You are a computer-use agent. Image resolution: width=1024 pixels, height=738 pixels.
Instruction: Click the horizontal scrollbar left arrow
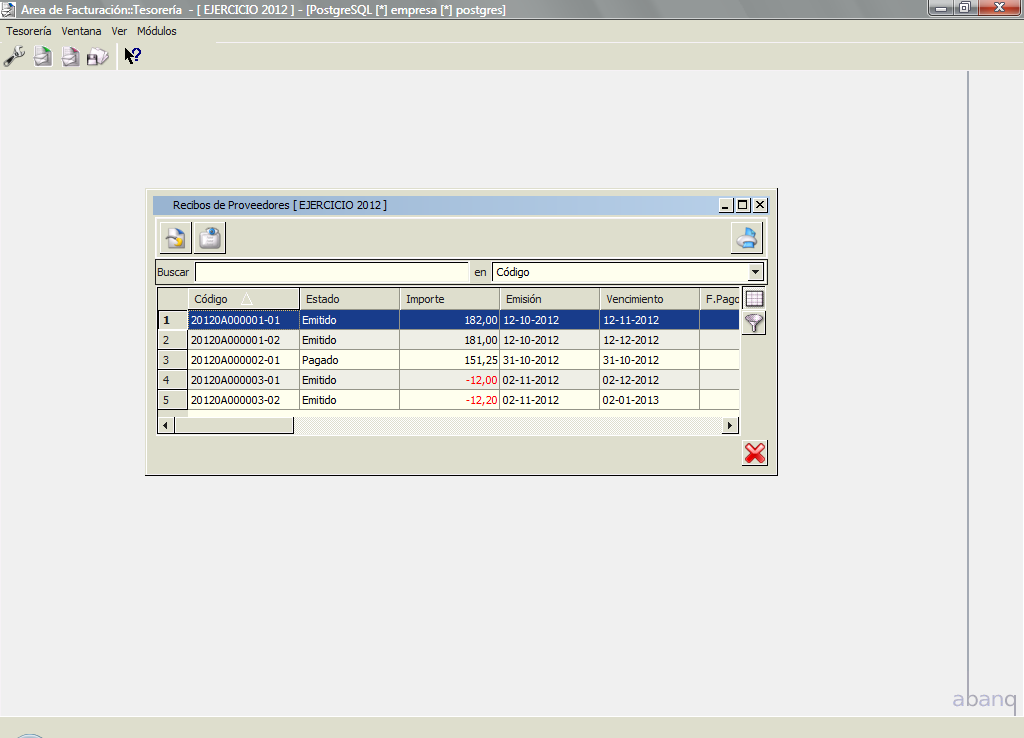click(x=166, y=425)
